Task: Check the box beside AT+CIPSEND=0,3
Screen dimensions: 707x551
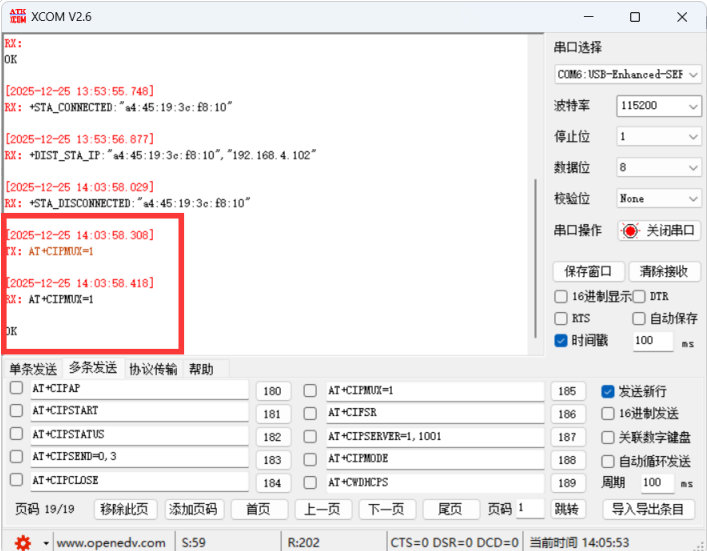Action: coord(16,456)
